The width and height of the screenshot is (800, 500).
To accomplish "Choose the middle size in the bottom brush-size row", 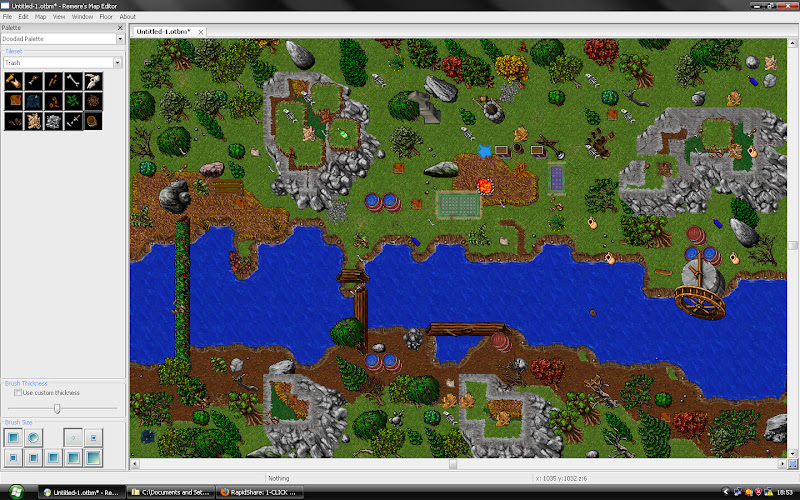I will (x=53, y=458).
